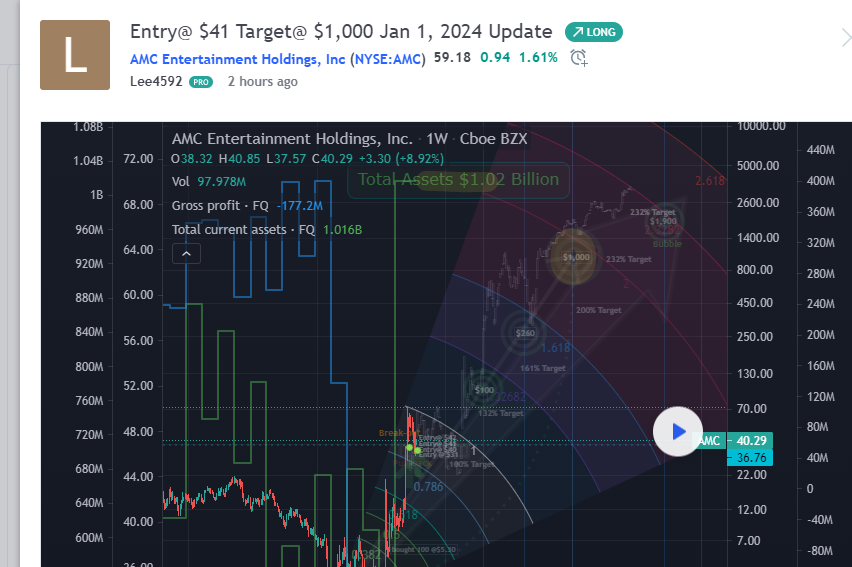Click the 36.76 price tag on axis
This screenshot has width=852, height=567.
tap(750, 458)
